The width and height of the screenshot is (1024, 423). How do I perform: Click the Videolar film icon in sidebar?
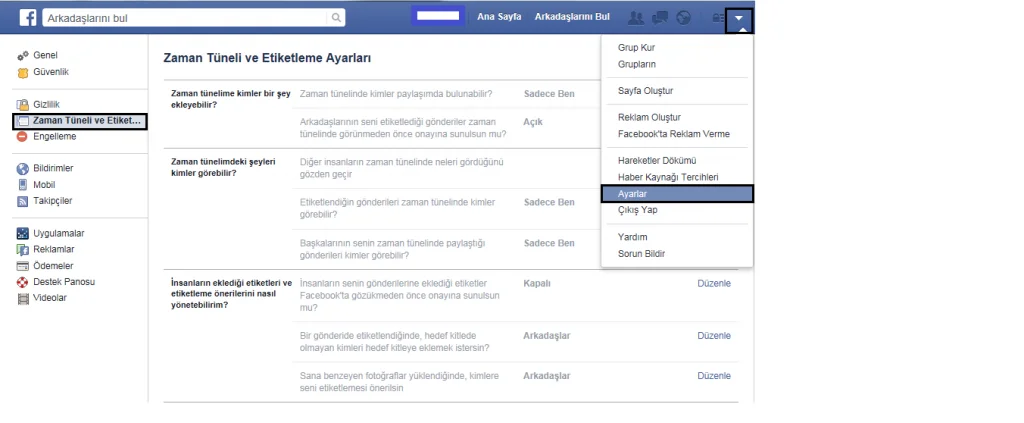(x=22, y=298)
